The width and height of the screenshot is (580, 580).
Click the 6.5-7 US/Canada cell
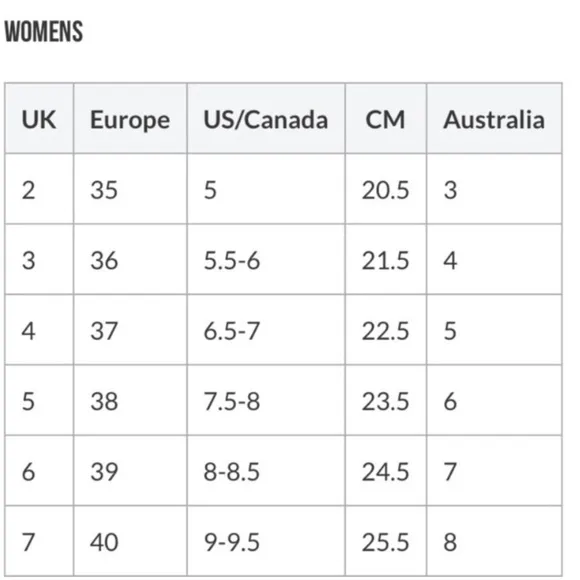click(266, 330)
